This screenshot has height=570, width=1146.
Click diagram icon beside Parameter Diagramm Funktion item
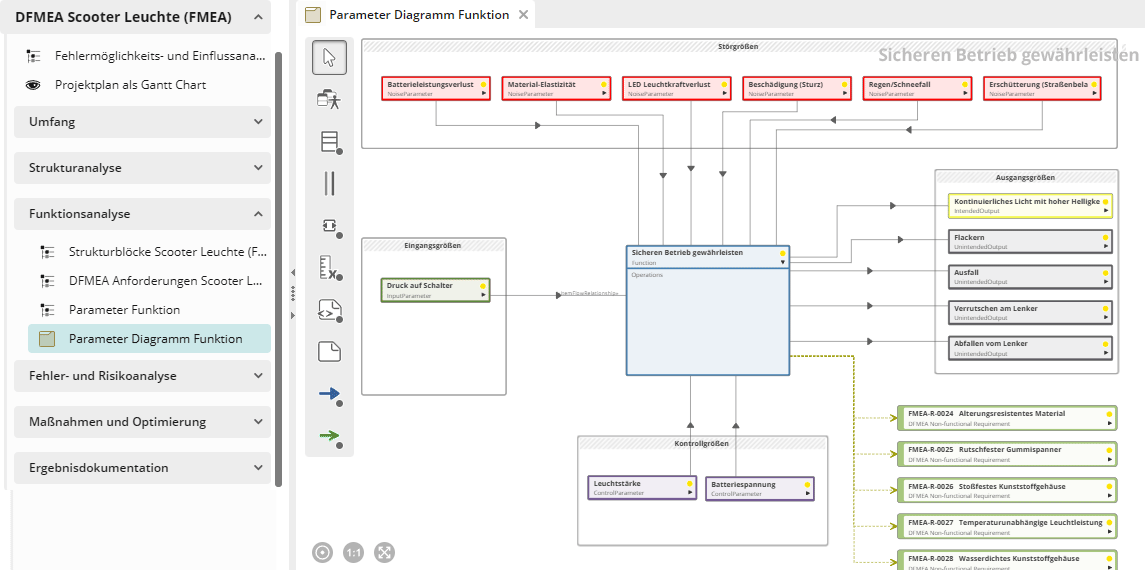pos(48,339)
